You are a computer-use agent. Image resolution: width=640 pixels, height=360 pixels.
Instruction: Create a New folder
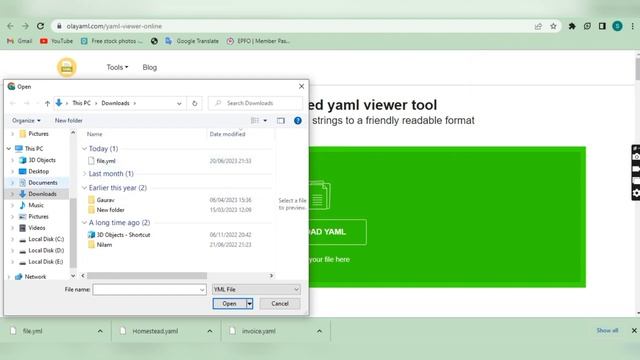tap(69, 120)
